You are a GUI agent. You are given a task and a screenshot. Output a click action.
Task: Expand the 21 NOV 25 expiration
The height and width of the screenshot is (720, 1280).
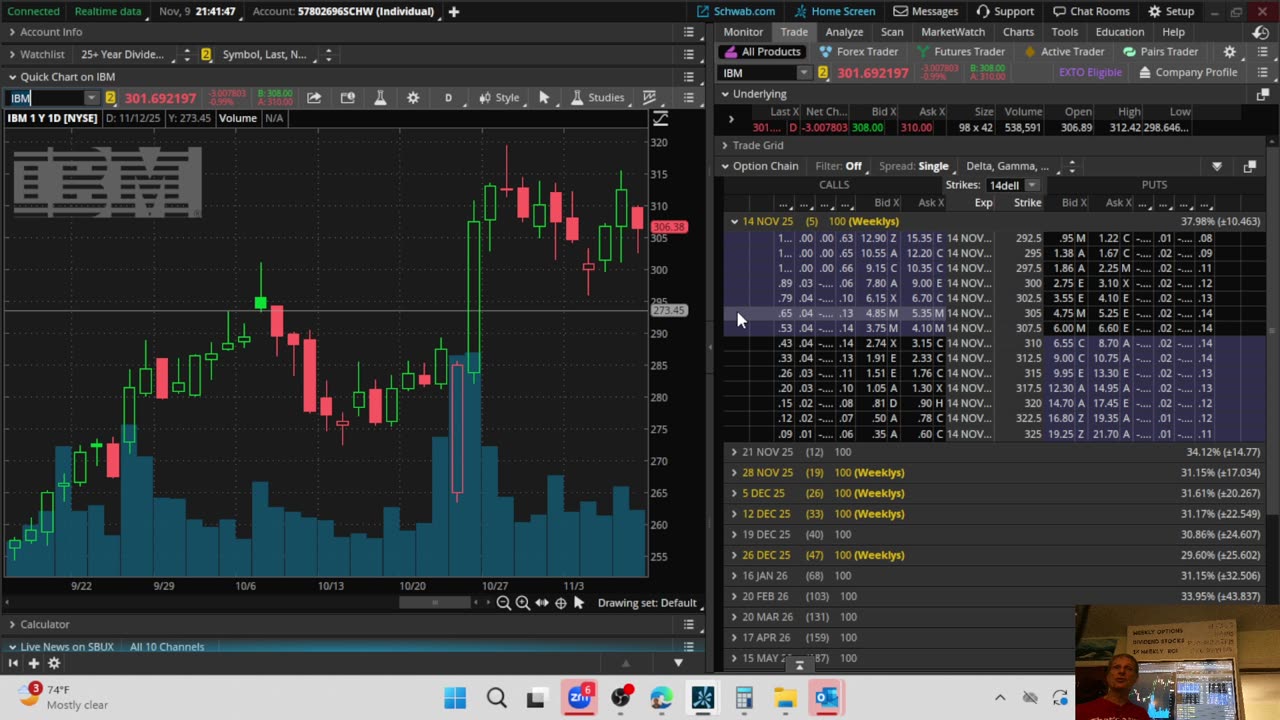click(734, 452)
